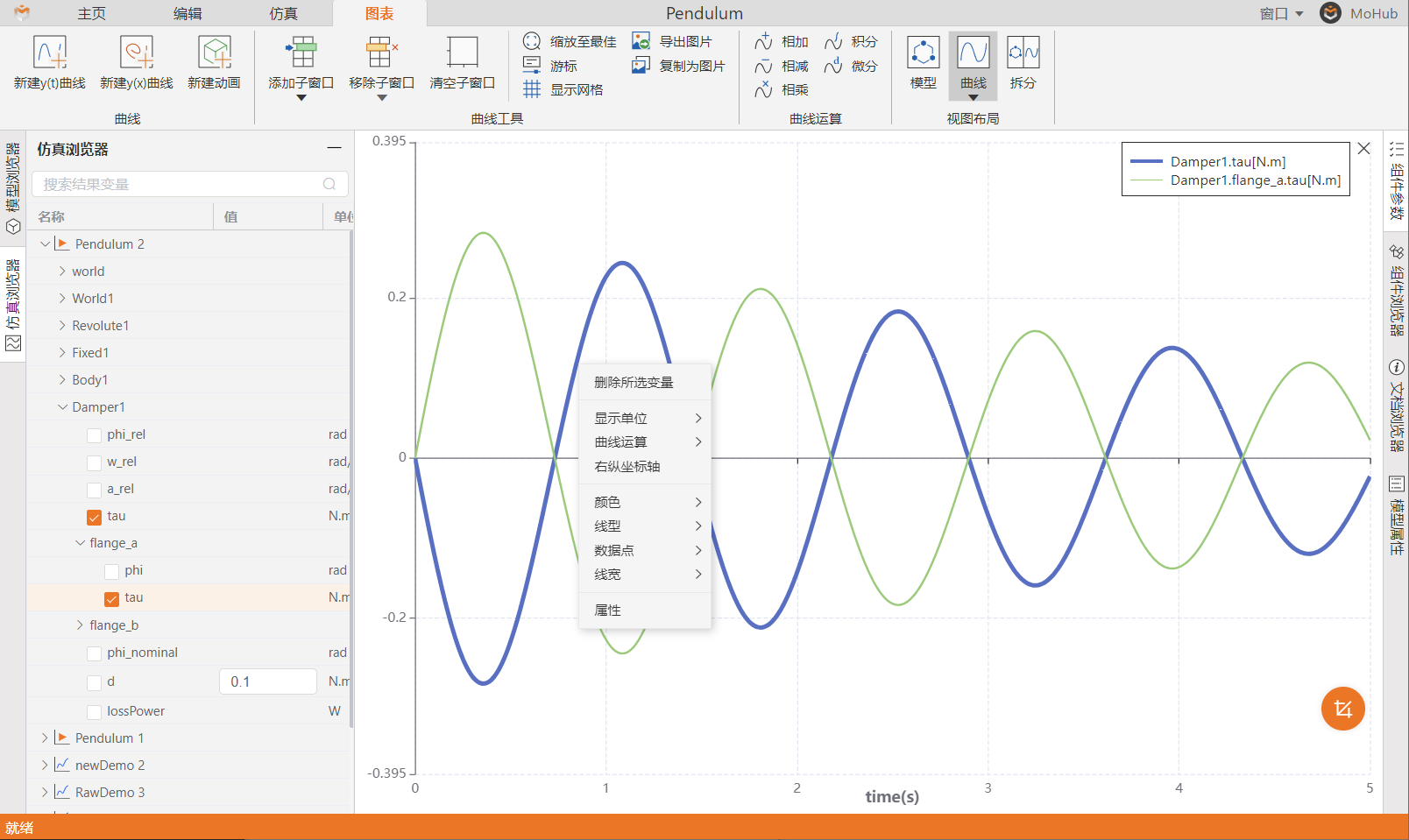The width and height of the screenshot is (1409, 840).
Task: Focus the 搜索结果变量 search field
Action: point(190,184)
